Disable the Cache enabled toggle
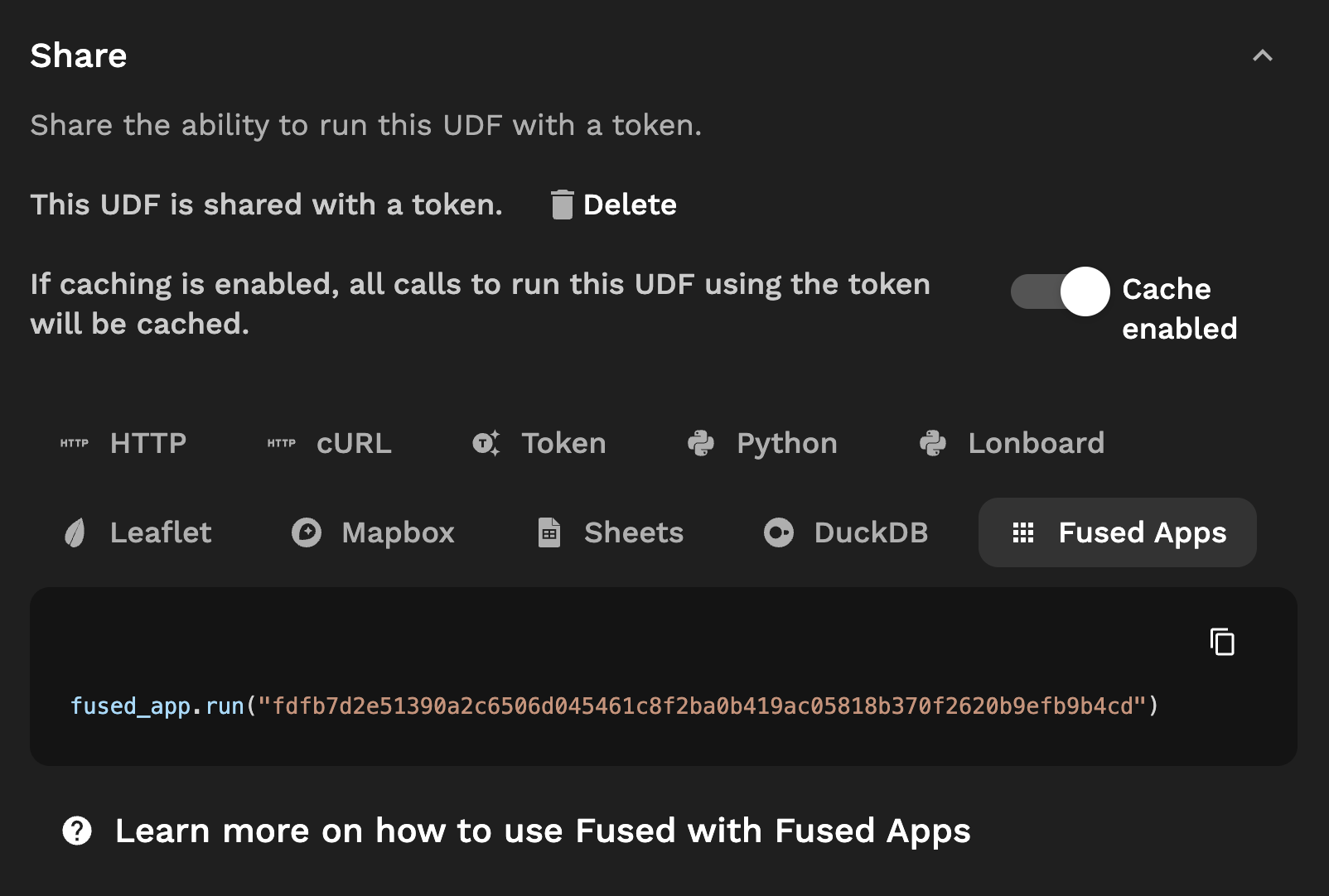This screenshot has height=896, width=1329. click(1061, 291)
